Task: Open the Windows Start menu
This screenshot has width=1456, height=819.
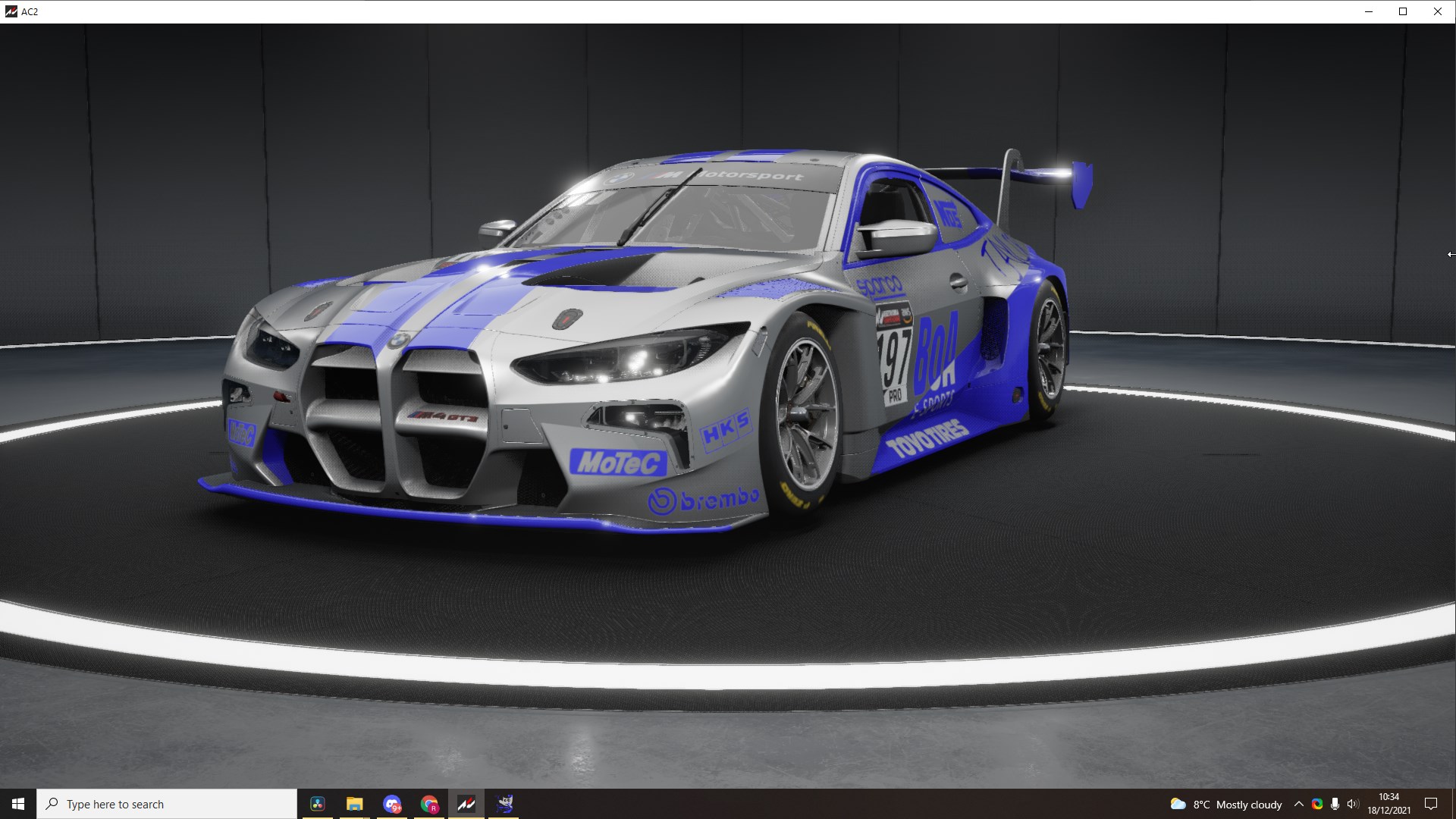Action: [18, 804]
